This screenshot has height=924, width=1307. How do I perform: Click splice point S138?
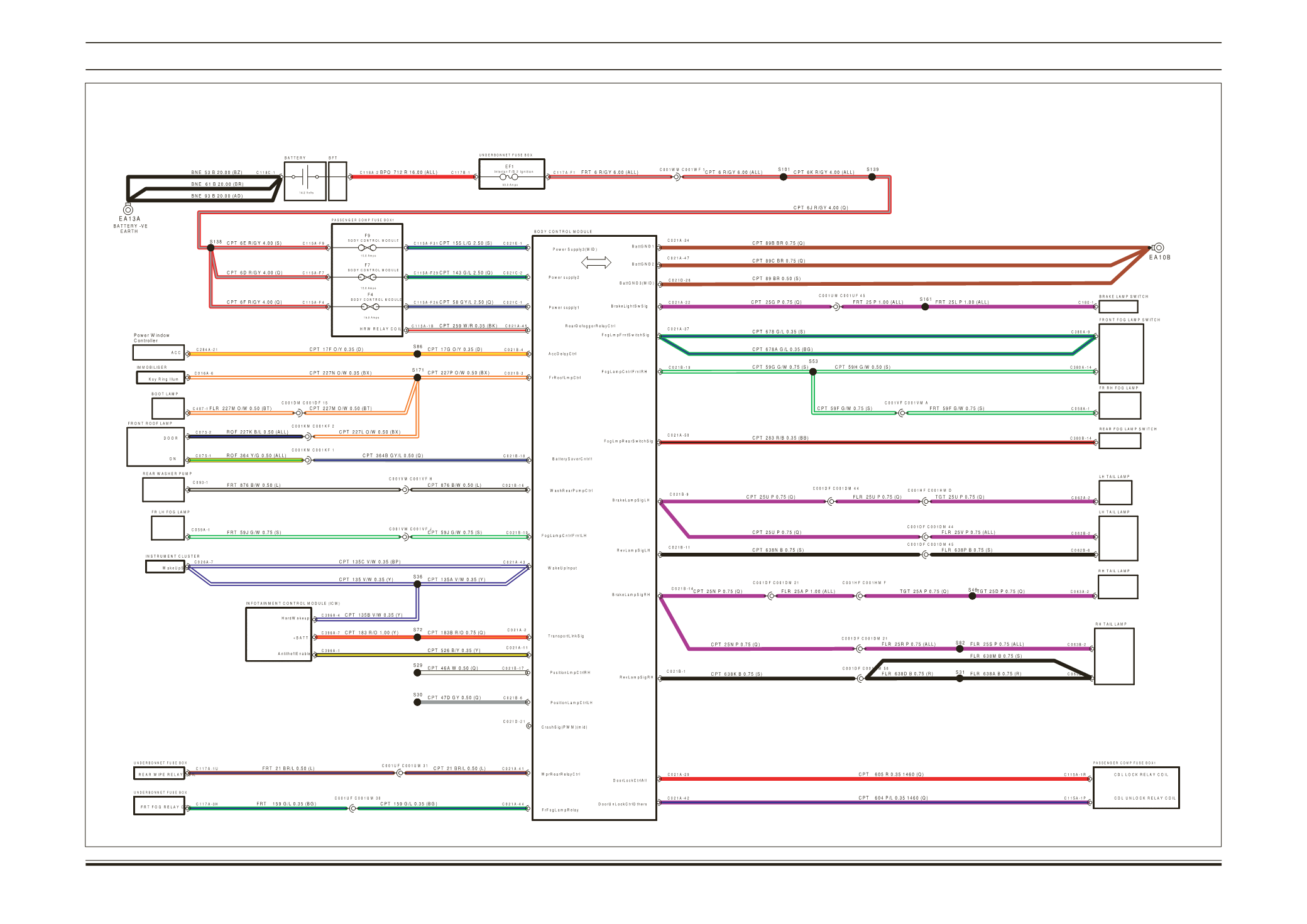point(211,248)
